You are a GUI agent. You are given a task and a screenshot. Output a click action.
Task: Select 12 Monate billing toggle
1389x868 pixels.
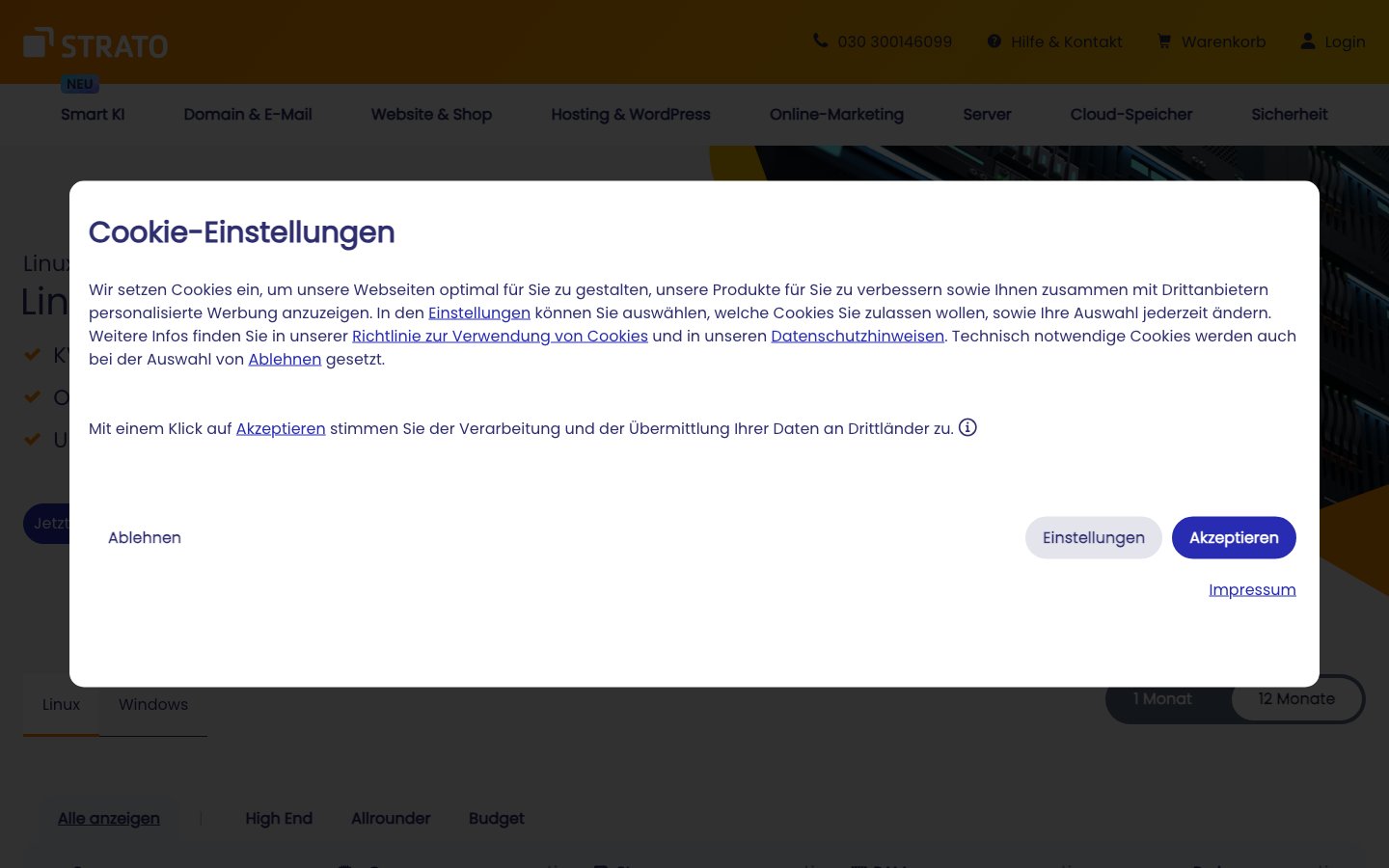[1296, 699]
